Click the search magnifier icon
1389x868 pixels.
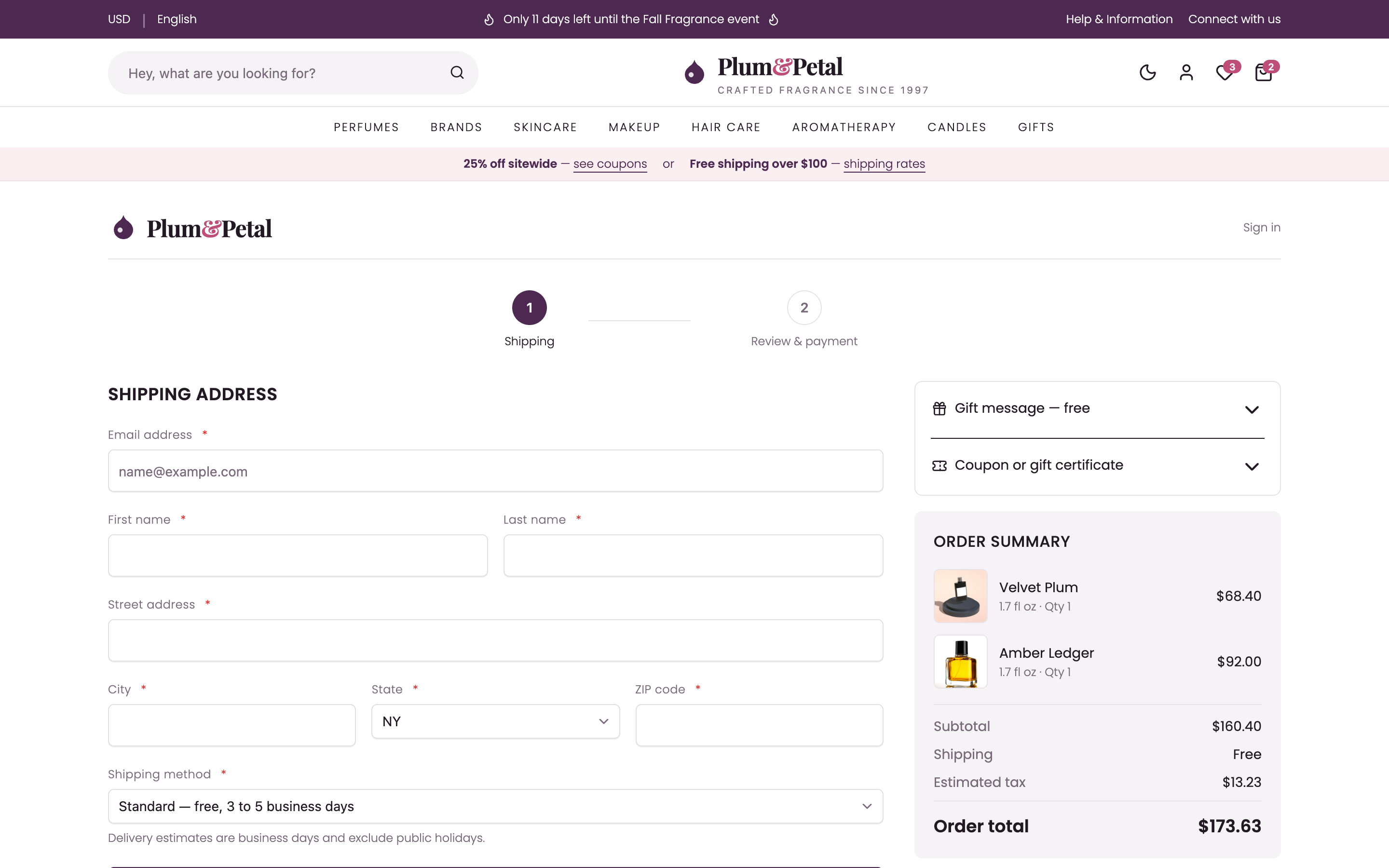point(457,72)
